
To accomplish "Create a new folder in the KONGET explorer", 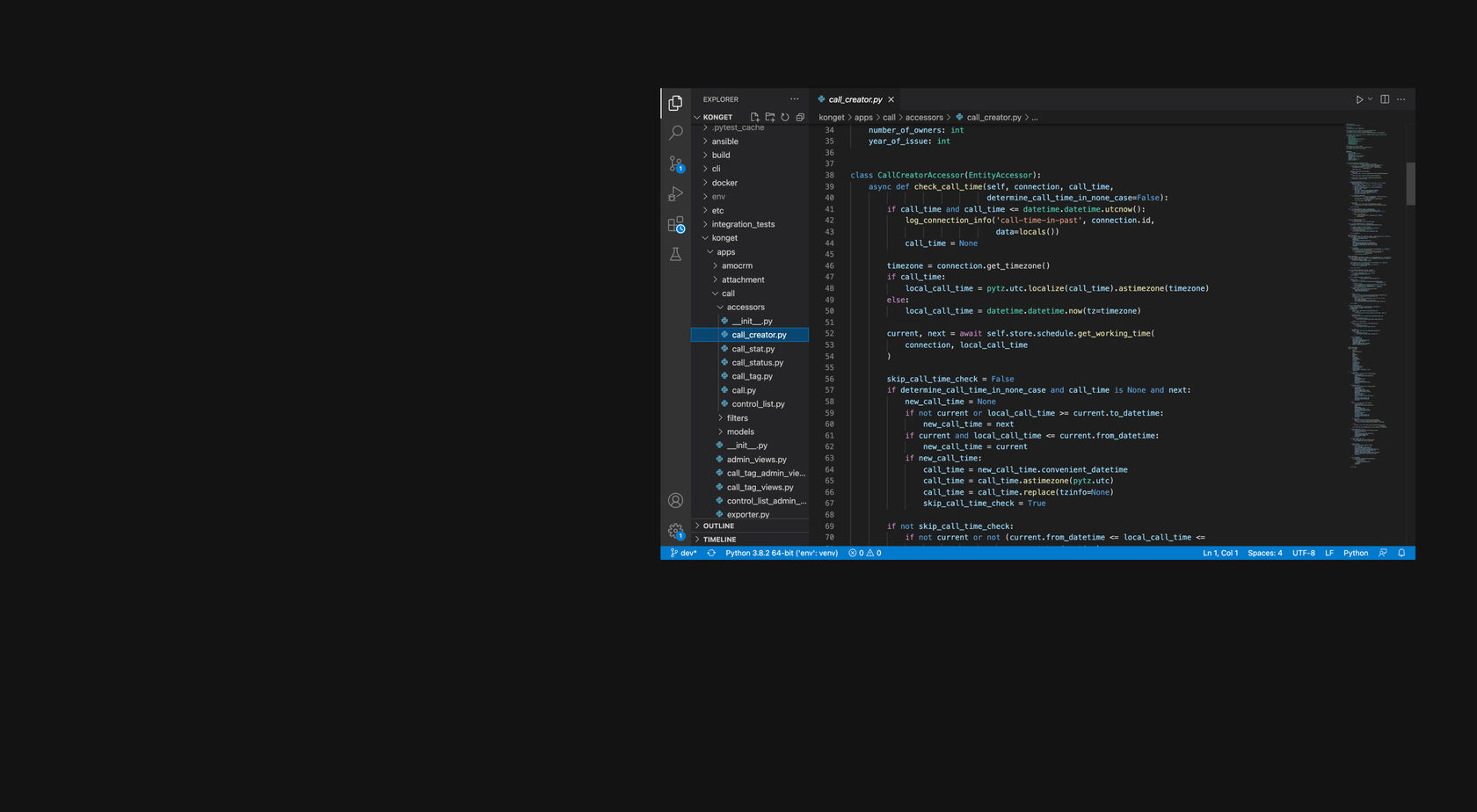I will [769, 117].
